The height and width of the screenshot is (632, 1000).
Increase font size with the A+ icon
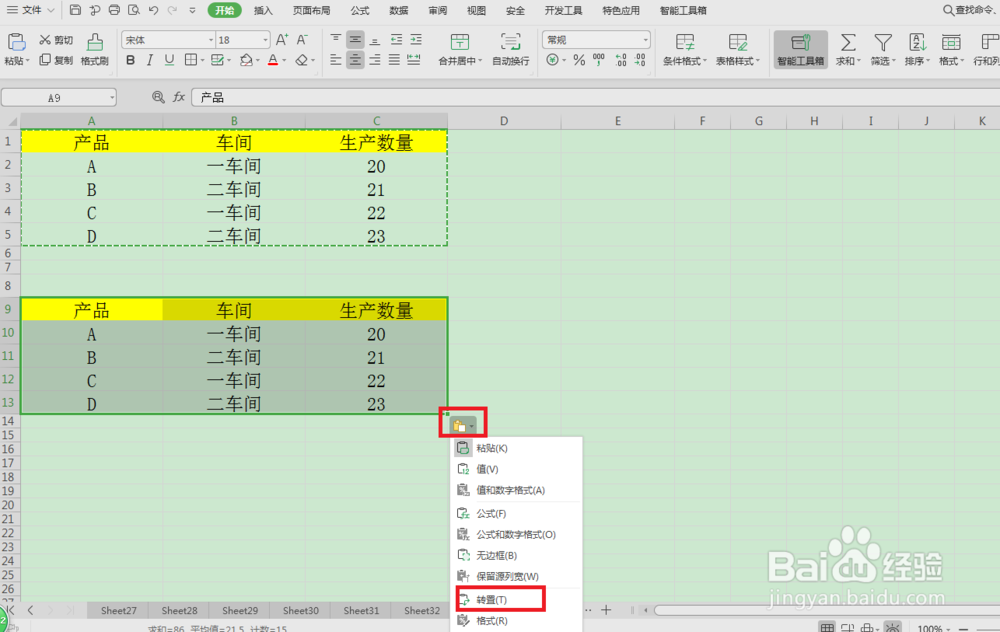click(282, 40)
